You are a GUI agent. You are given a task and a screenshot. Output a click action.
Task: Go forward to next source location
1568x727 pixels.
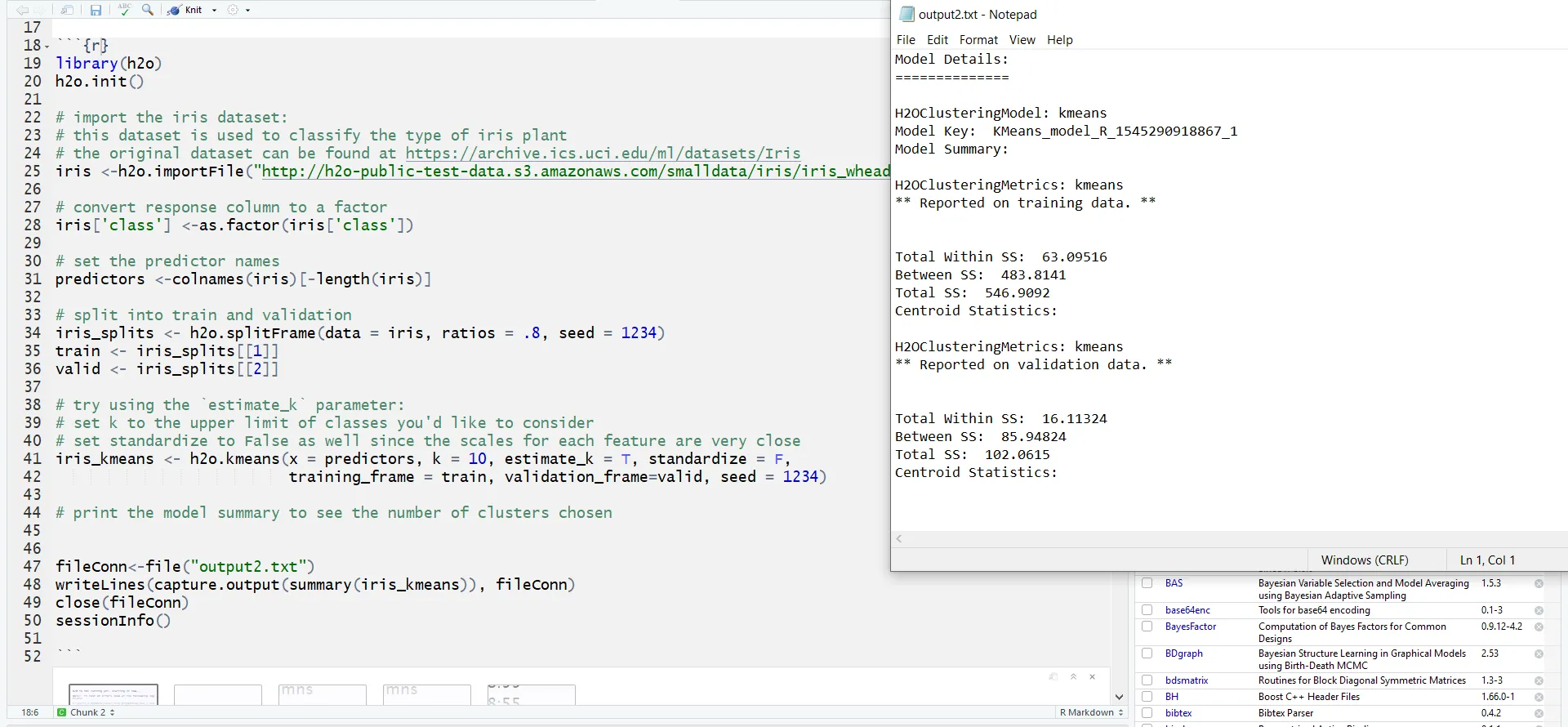click(38, 10)
